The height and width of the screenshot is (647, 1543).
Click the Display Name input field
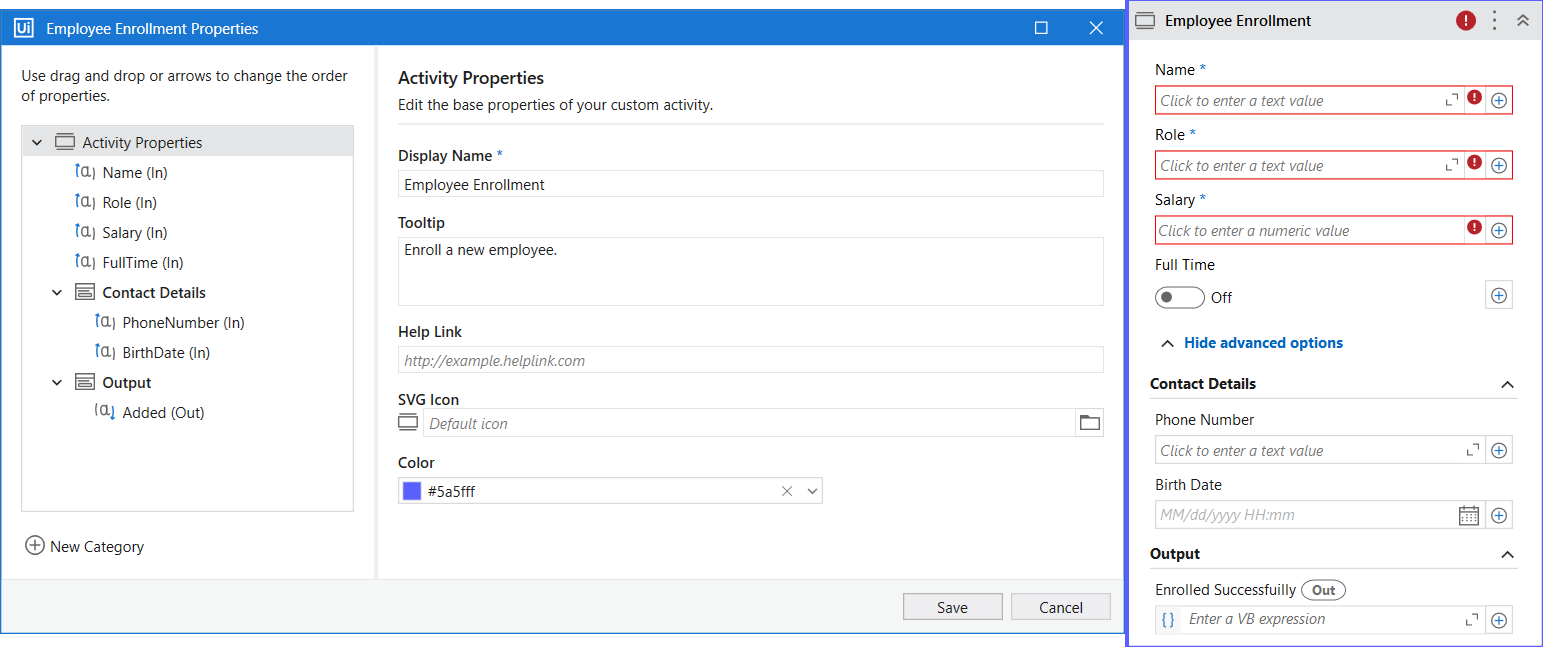pyautogui.click(x=751, y=184)
